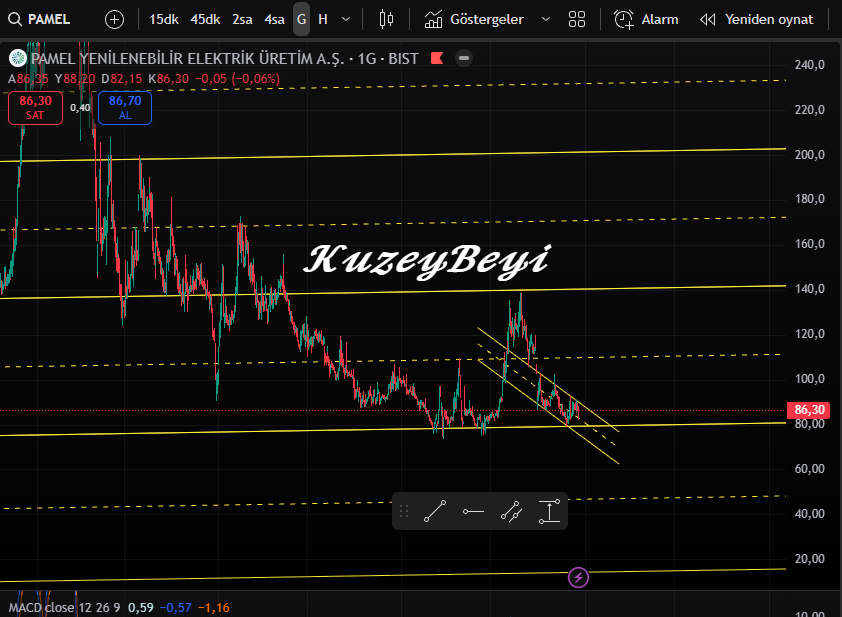Click the add symbol plus icon
The height and width of the screenshot is (617, 842).
coord(114,20)
